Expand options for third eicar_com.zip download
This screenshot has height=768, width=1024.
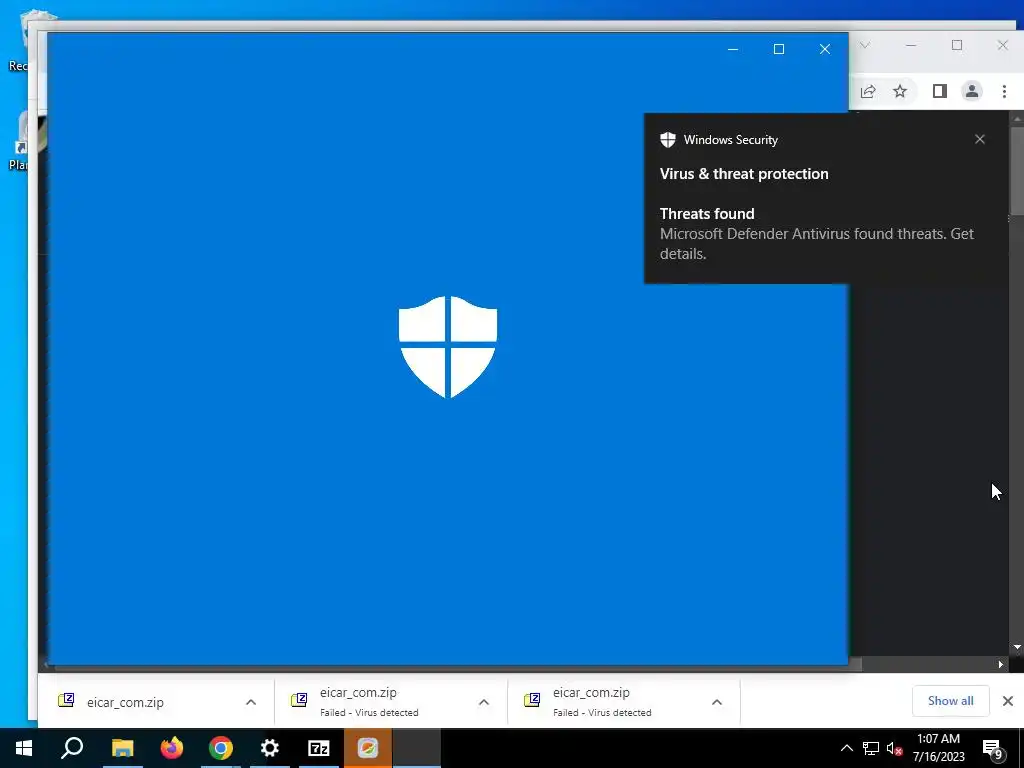(x=716, y=702)
